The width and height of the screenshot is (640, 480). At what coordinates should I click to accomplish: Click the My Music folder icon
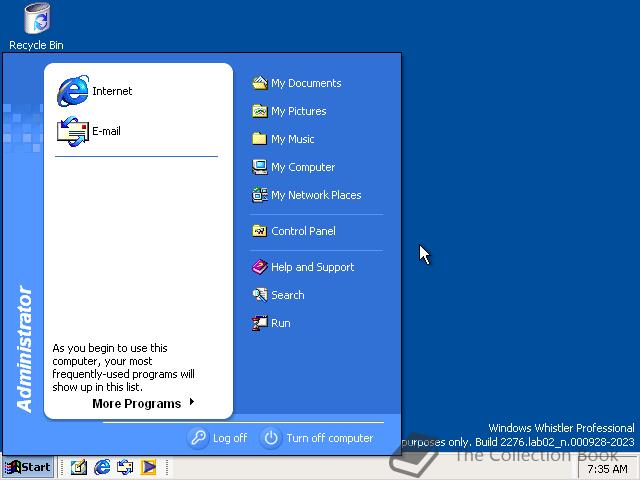pos(260,139)
